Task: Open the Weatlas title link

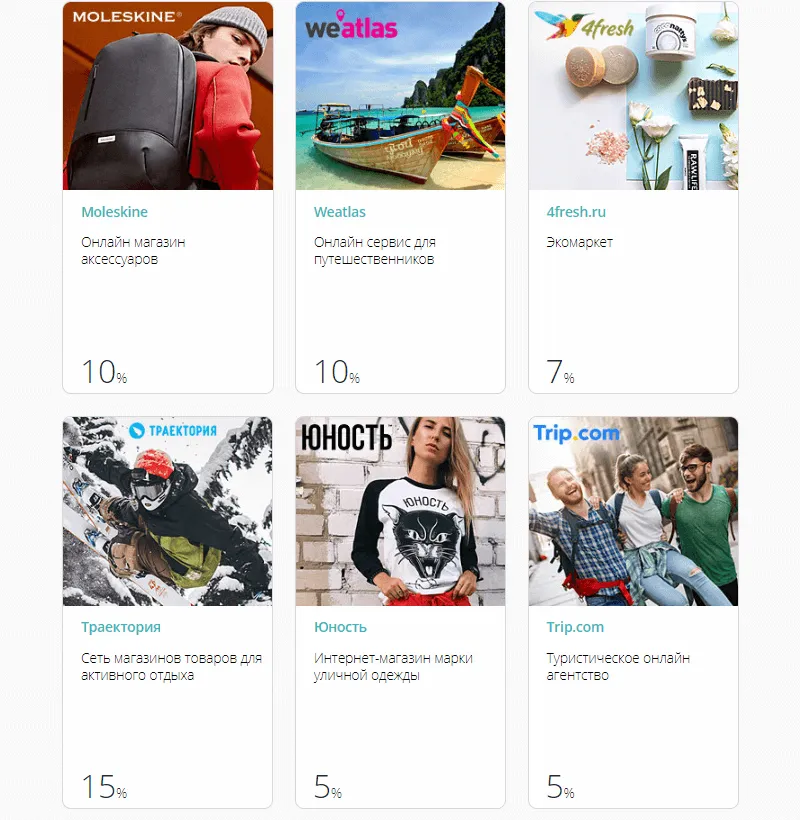Action: 339,212
